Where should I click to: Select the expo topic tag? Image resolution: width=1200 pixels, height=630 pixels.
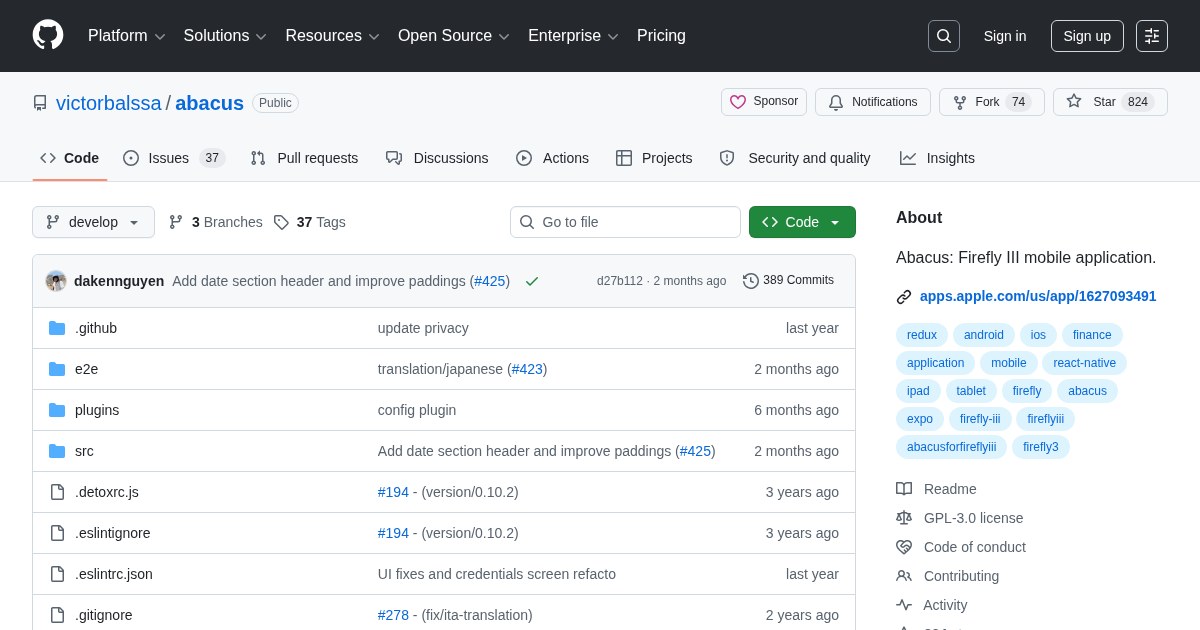(920, 419)
